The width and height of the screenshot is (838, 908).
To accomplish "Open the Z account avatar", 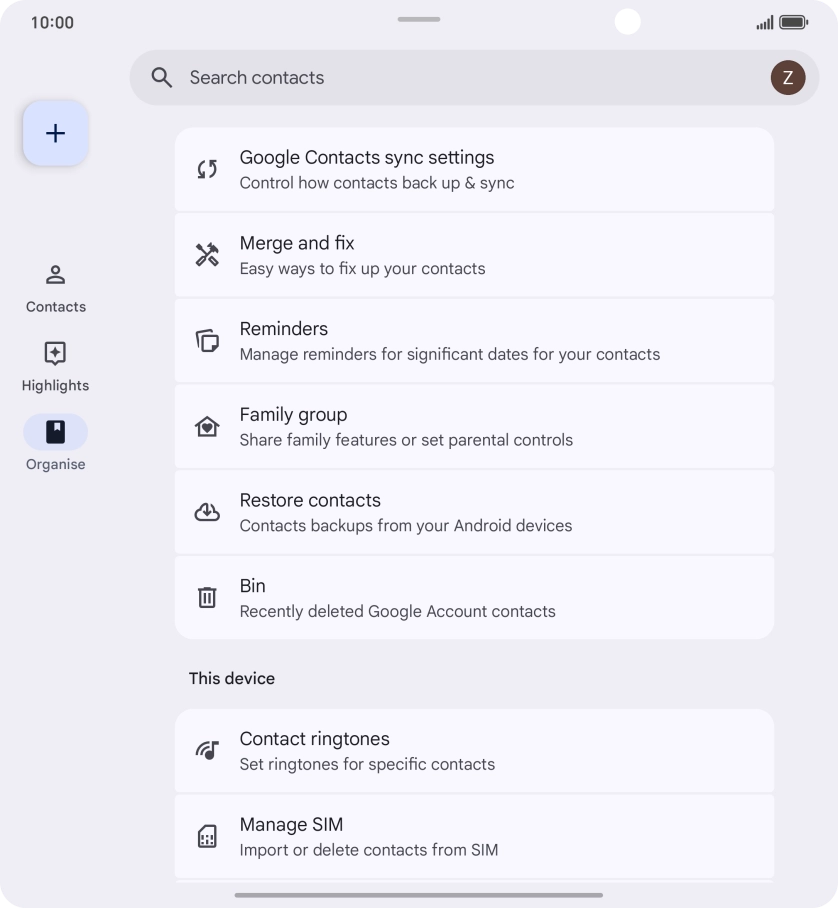I will click(787, 78).
